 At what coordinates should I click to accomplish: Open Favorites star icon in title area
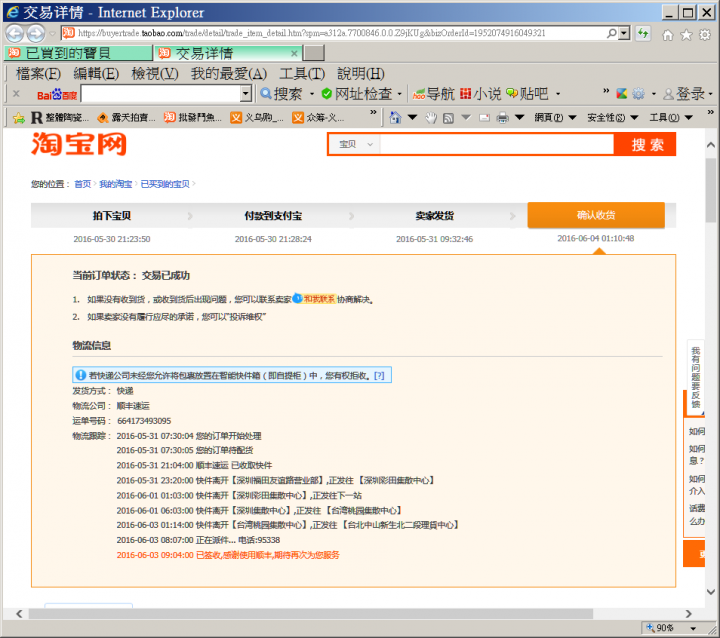tap(686, 35)
